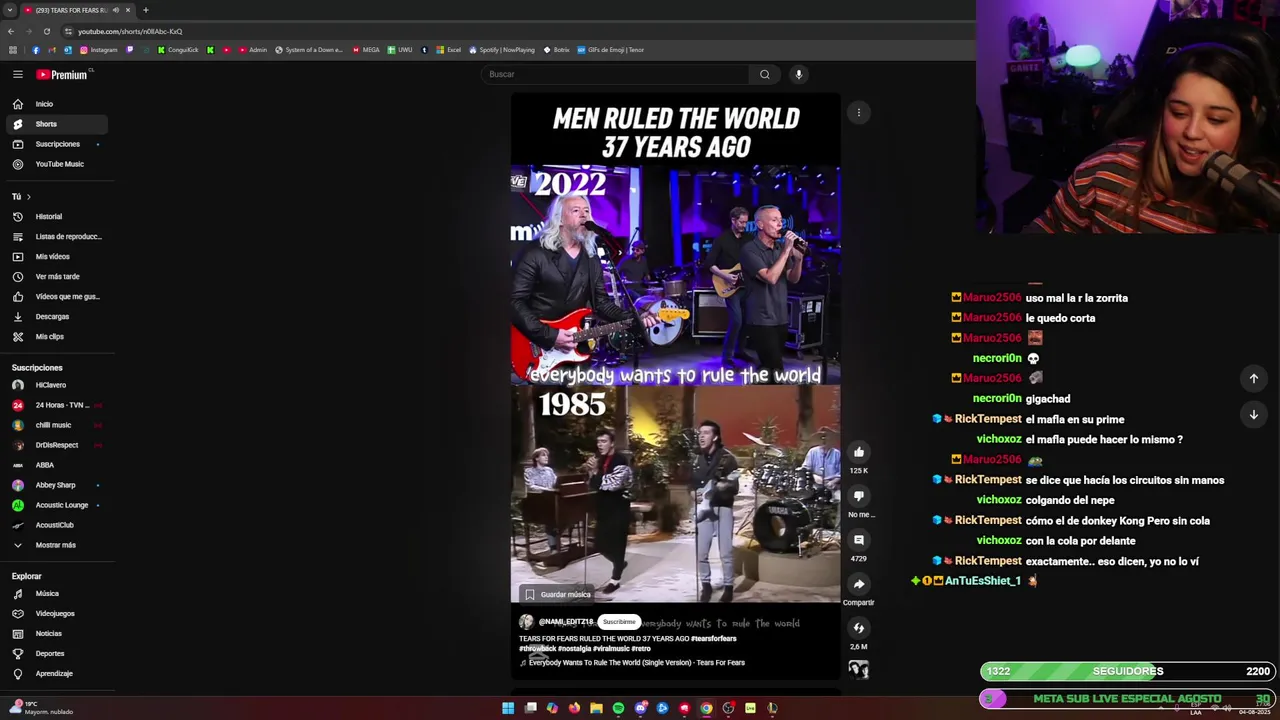Go to next Short with down arrow
The image size is (1280, 720).
1253,414
